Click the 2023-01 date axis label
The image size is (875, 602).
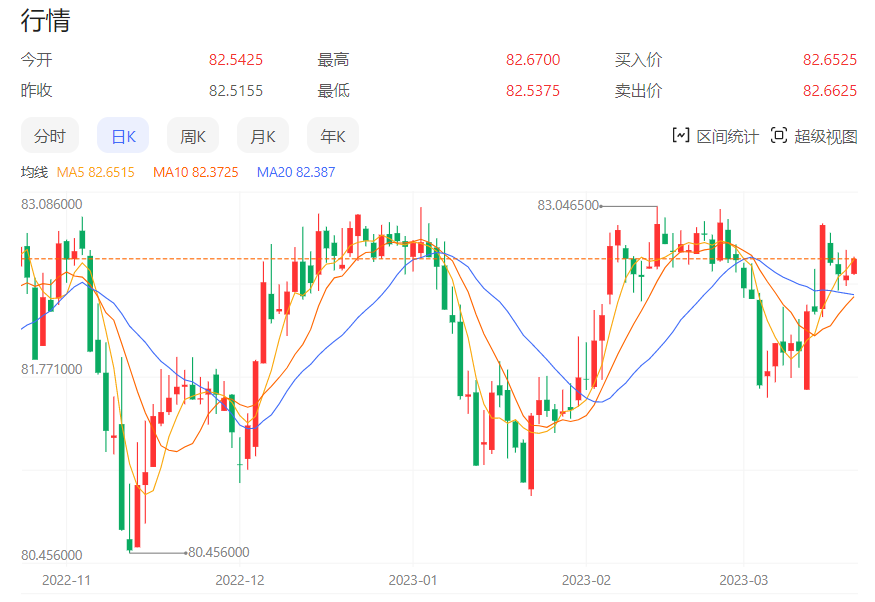[x=413, y=580]
